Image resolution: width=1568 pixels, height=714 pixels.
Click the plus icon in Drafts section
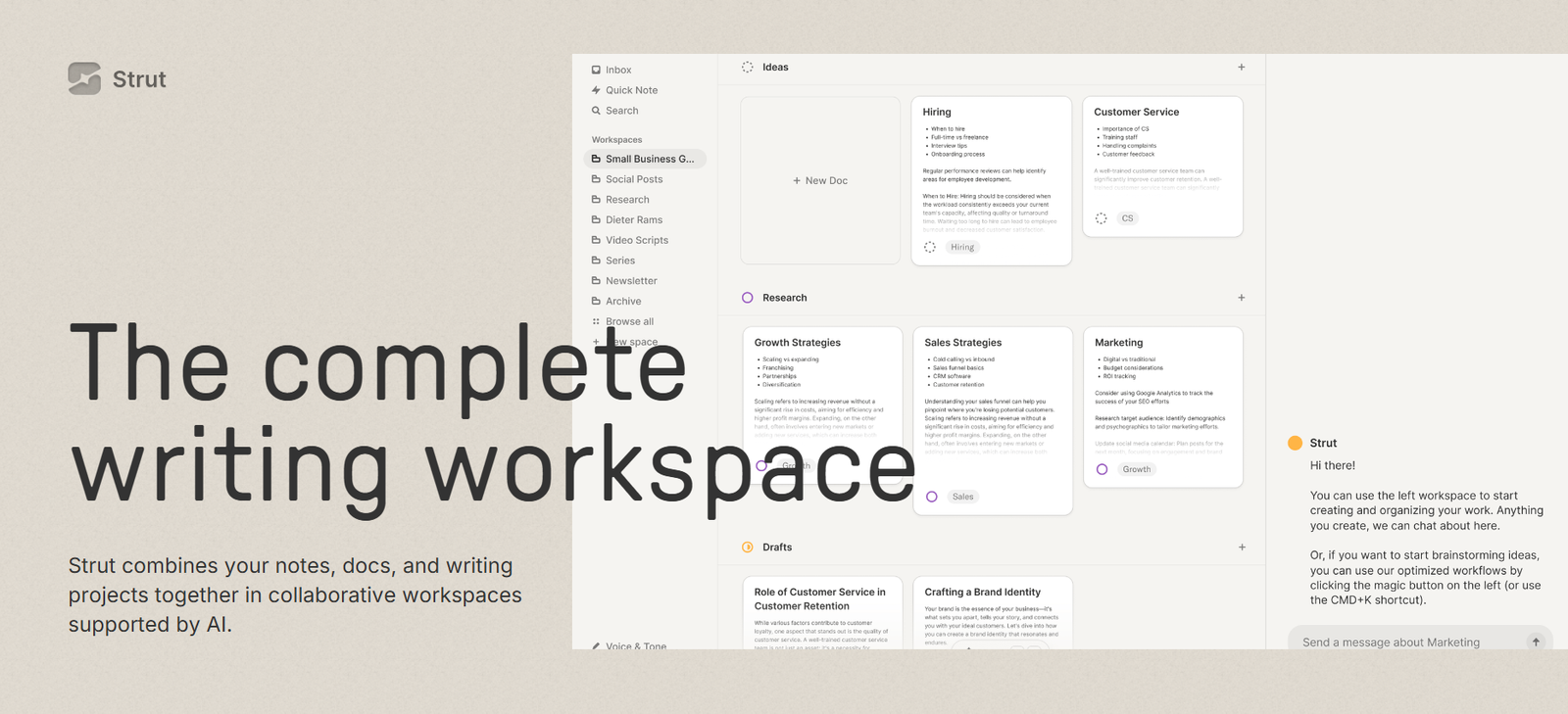pyautogui.click(x=1241, y=547)
